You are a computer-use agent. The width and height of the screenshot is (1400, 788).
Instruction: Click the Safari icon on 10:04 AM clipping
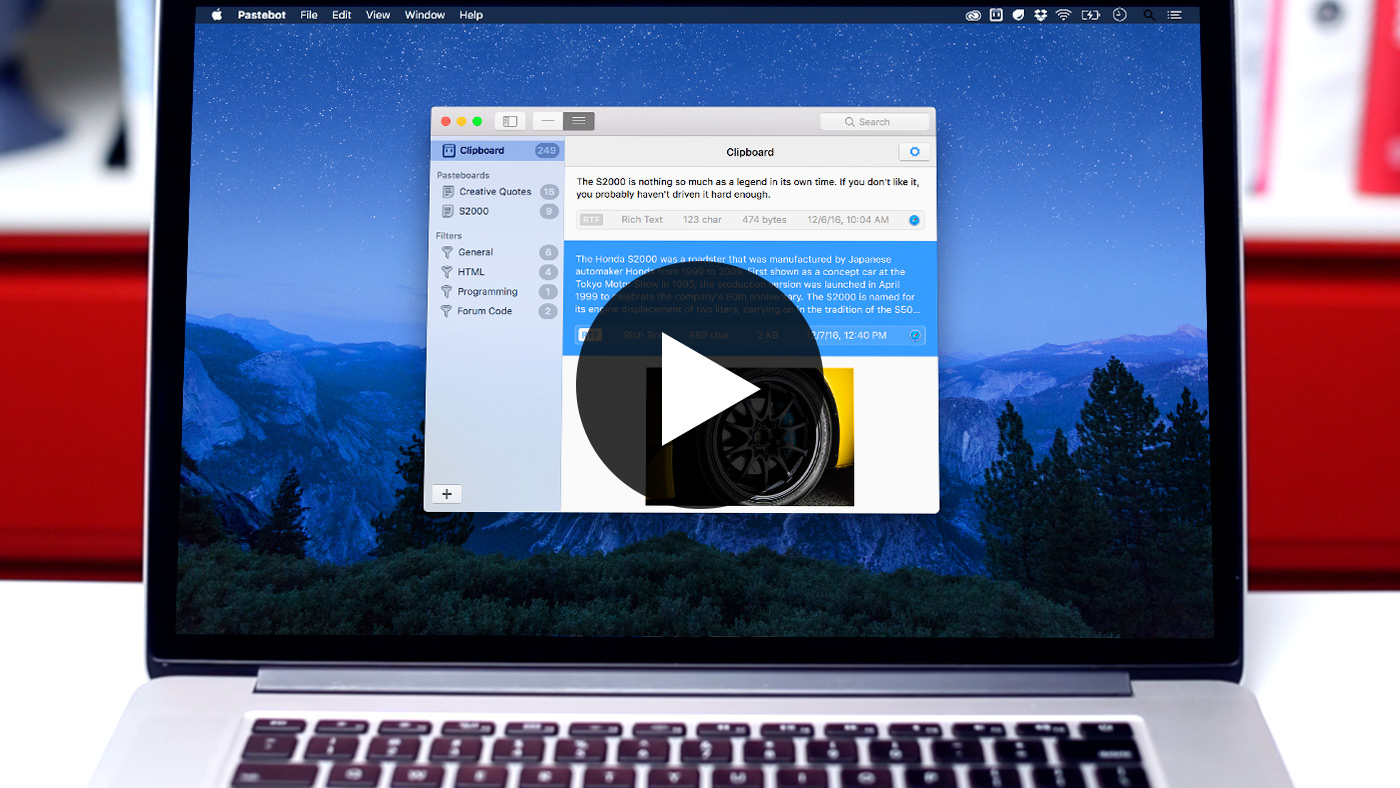[914, 220]
